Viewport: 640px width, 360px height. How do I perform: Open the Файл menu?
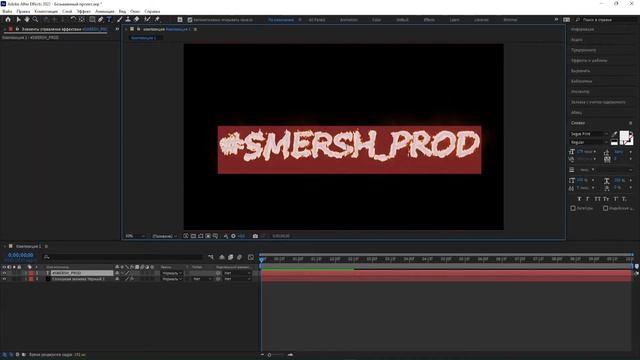click(7, 11)
